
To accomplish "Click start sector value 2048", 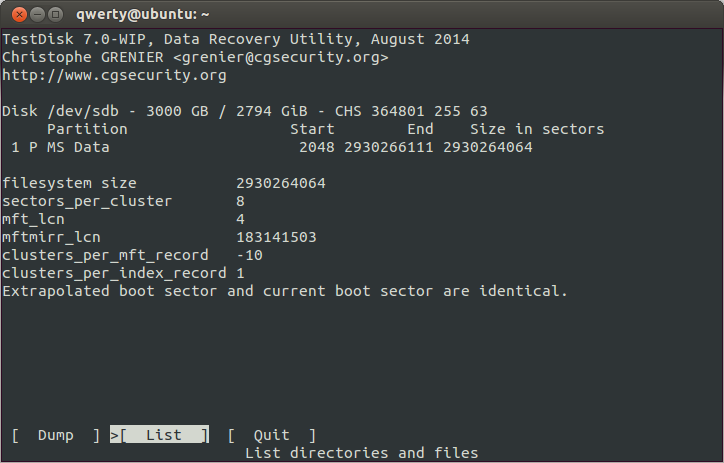I will coord(317,147).
